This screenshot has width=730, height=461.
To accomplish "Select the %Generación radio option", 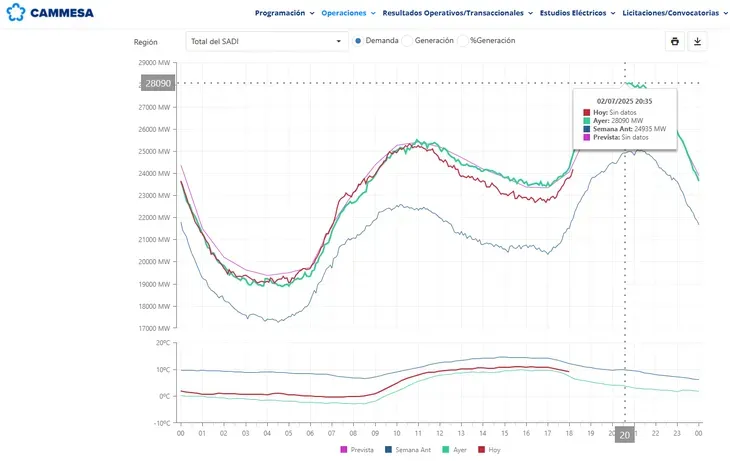I will click(x=463, y=41).
